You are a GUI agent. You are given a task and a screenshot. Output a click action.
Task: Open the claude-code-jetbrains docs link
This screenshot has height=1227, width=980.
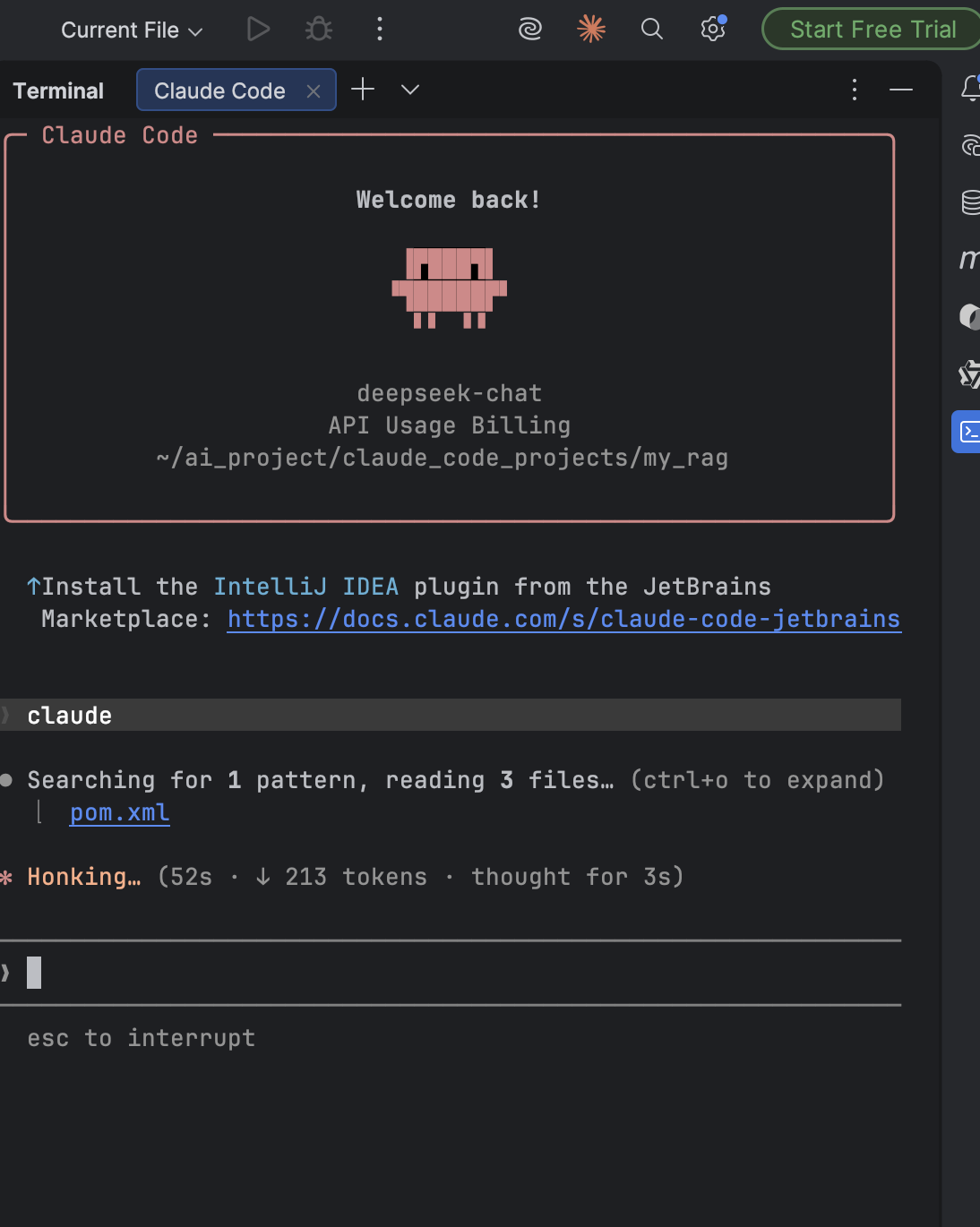(564, 619)
